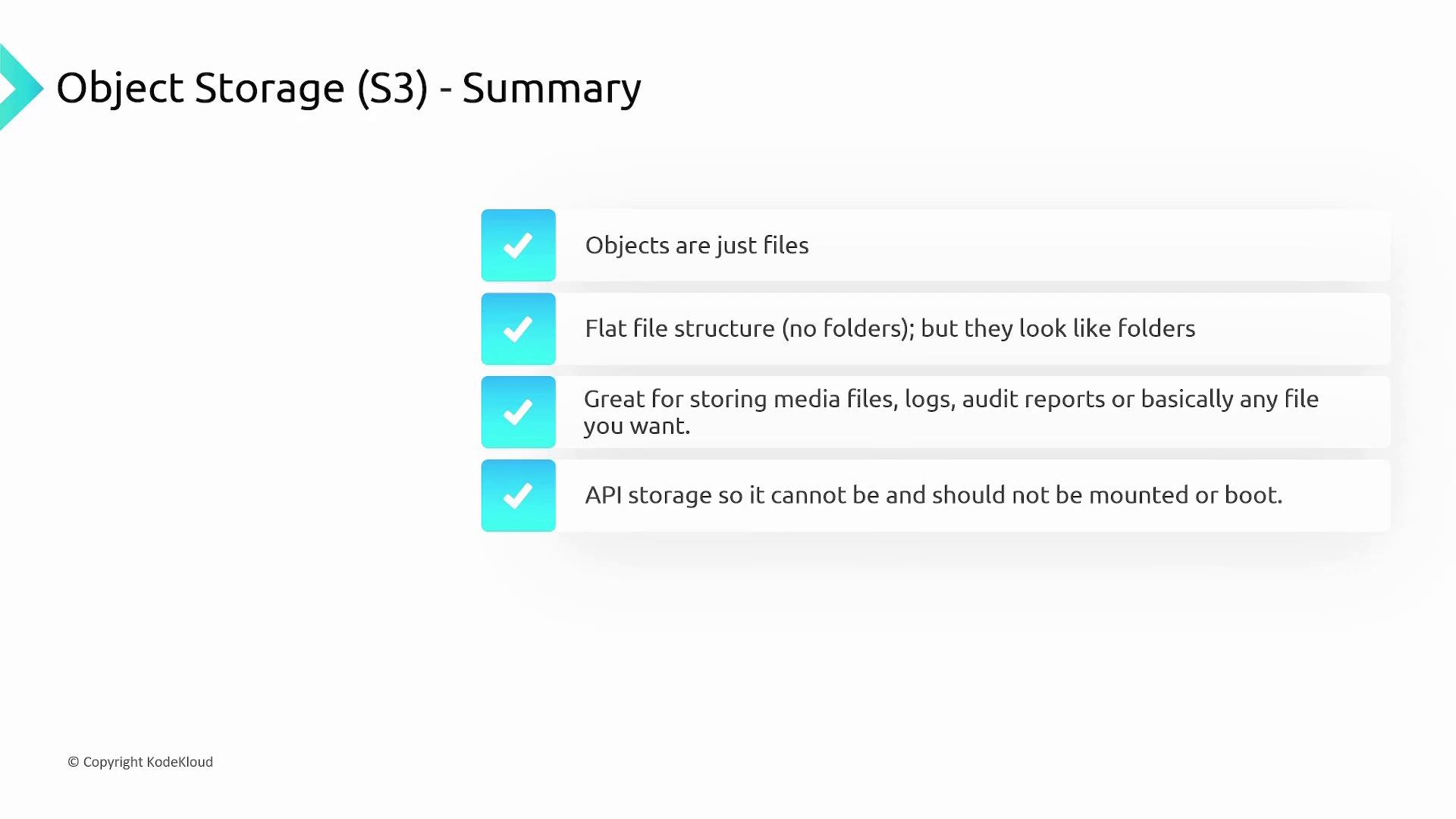Click the word "Summary" in the title
Image resolution: width=1456 pixels, height=819 pixels.
[551, 88]
